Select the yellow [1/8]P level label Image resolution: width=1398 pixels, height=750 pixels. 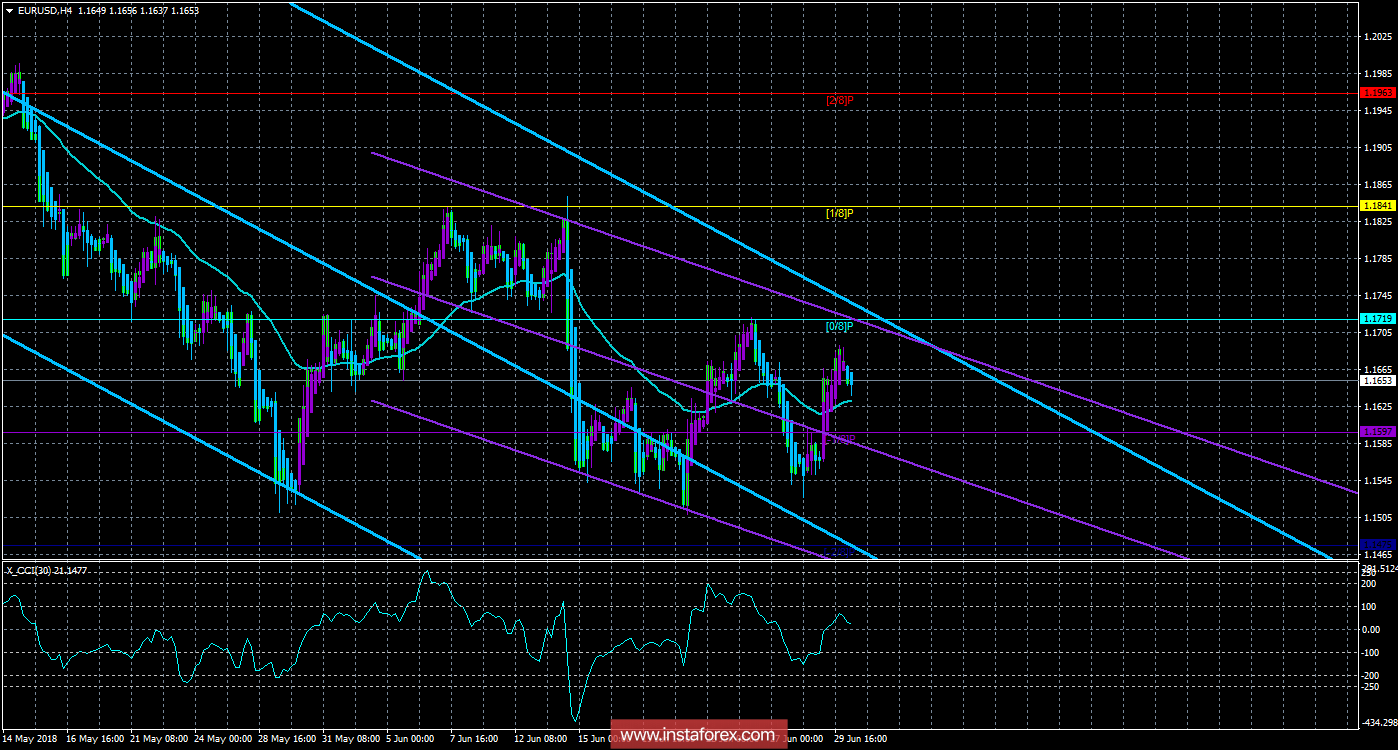click(x=839, y=213)
